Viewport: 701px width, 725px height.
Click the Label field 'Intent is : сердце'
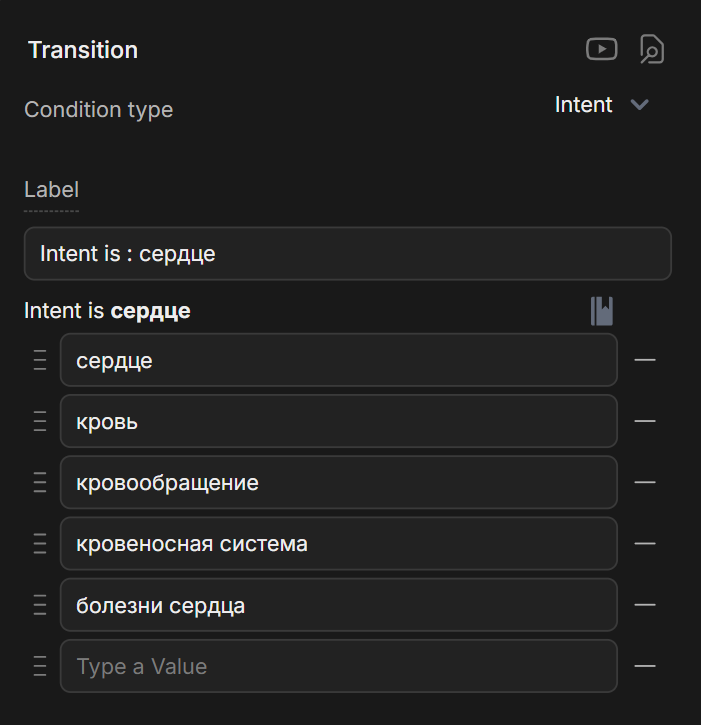point(347,254)
